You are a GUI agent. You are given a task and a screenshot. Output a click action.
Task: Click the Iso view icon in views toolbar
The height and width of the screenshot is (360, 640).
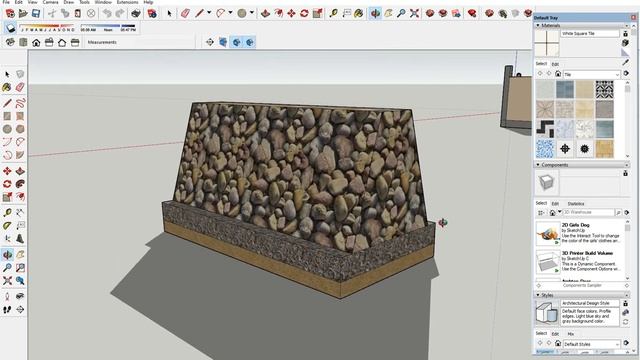[10, 42]
